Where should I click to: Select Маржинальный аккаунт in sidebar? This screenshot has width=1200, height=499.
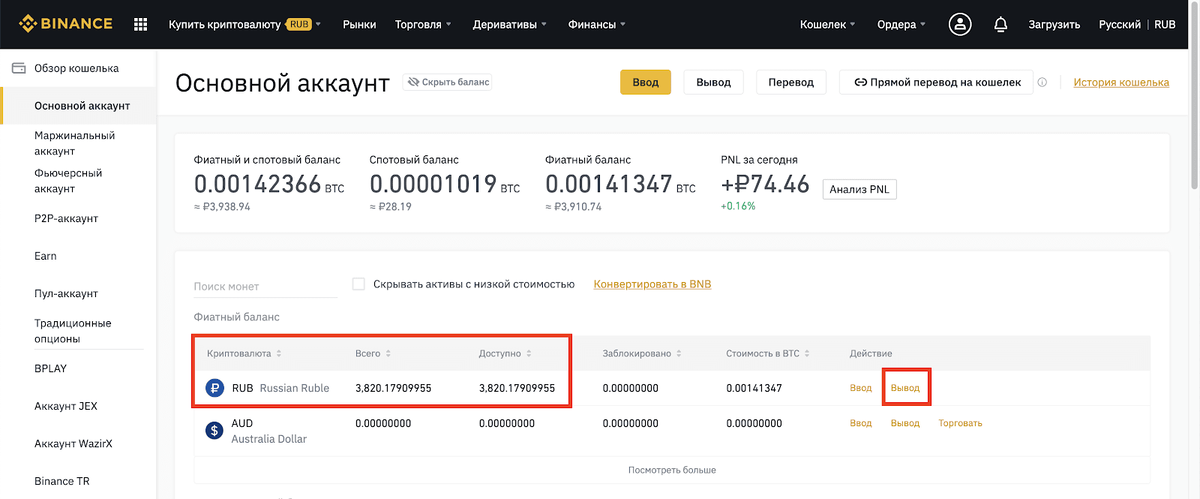tap(75, 143)
